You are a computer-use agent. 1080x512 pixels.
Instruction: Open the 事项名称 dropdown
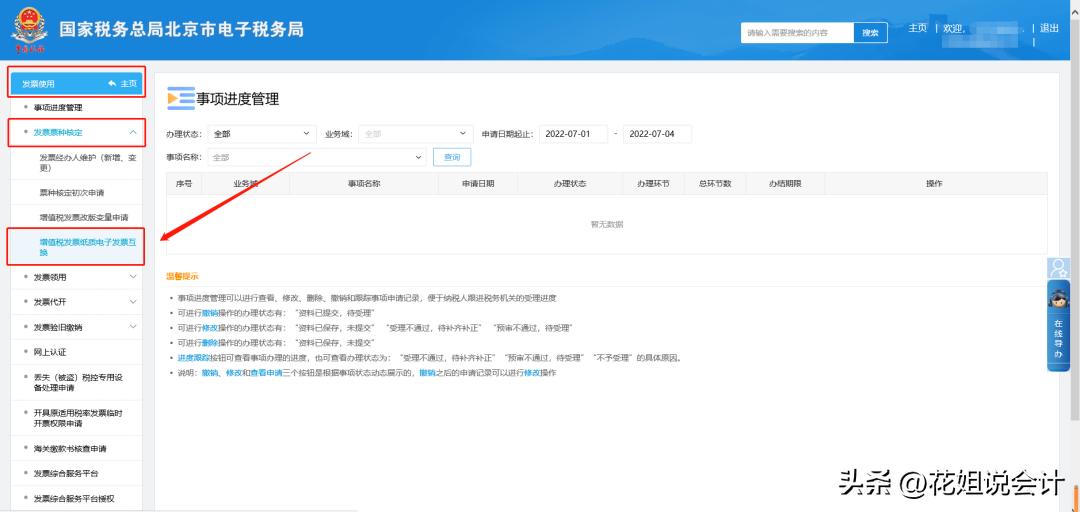317,157
